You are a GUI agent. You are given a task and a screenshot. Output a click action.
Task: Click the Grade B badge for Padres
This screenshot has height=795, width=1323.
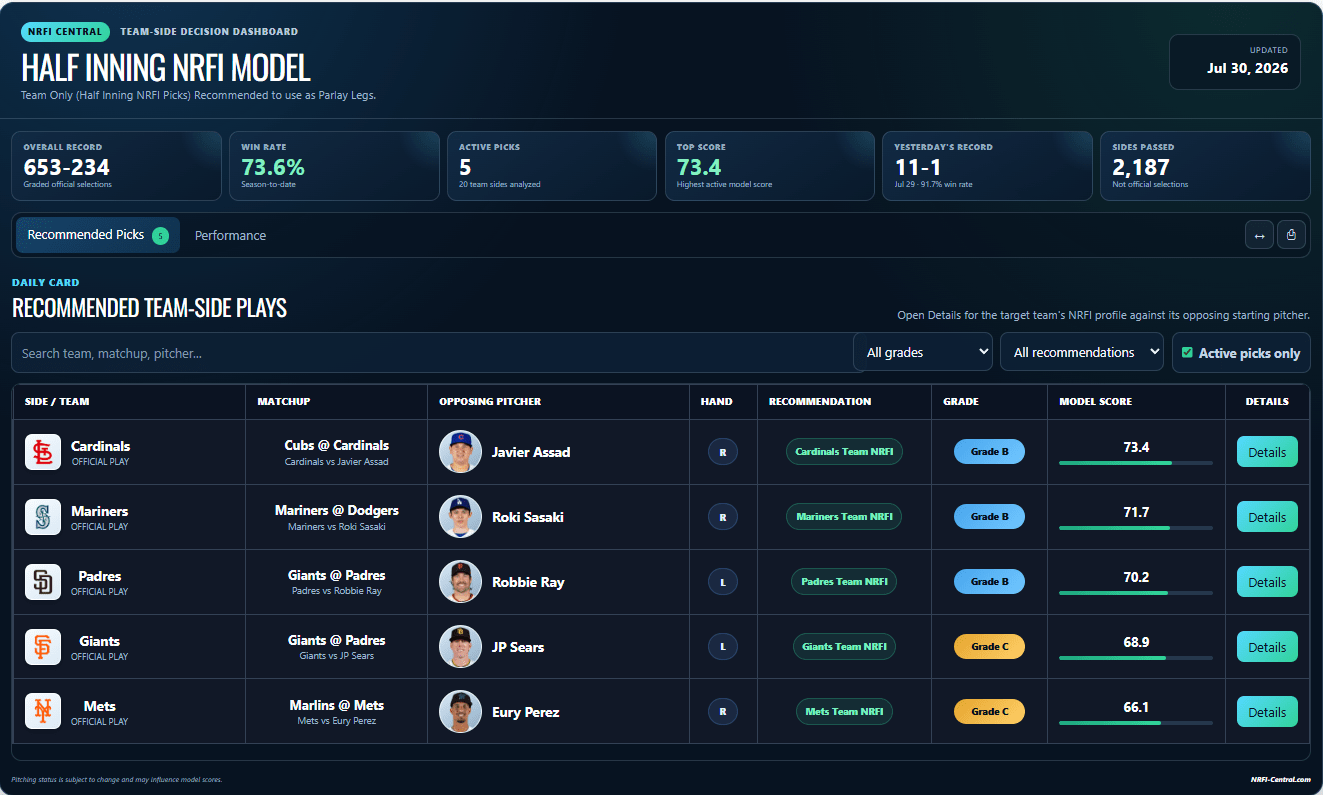click(x=989, y=582)
